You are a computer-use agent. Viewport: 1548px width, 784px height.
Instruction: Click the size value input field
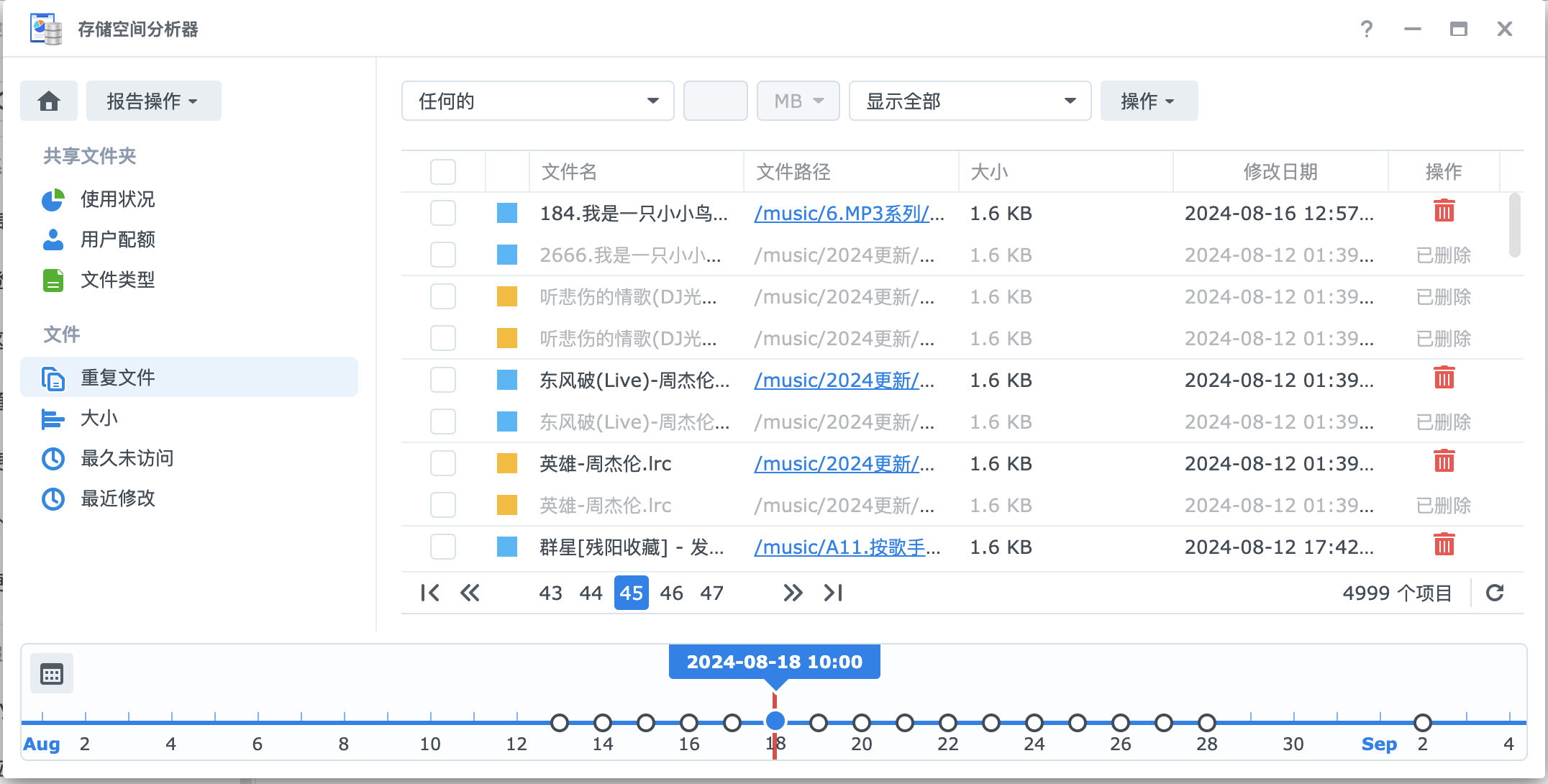coord(715,101)
